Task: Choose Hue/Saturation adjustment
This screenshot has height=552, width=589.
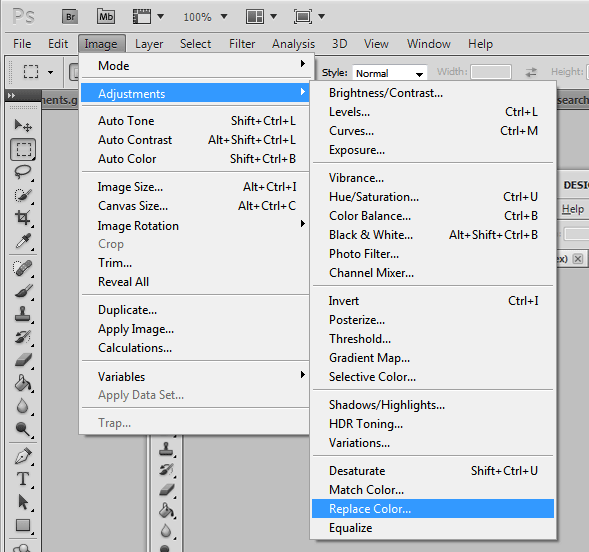Action: [x=433, y=197]
